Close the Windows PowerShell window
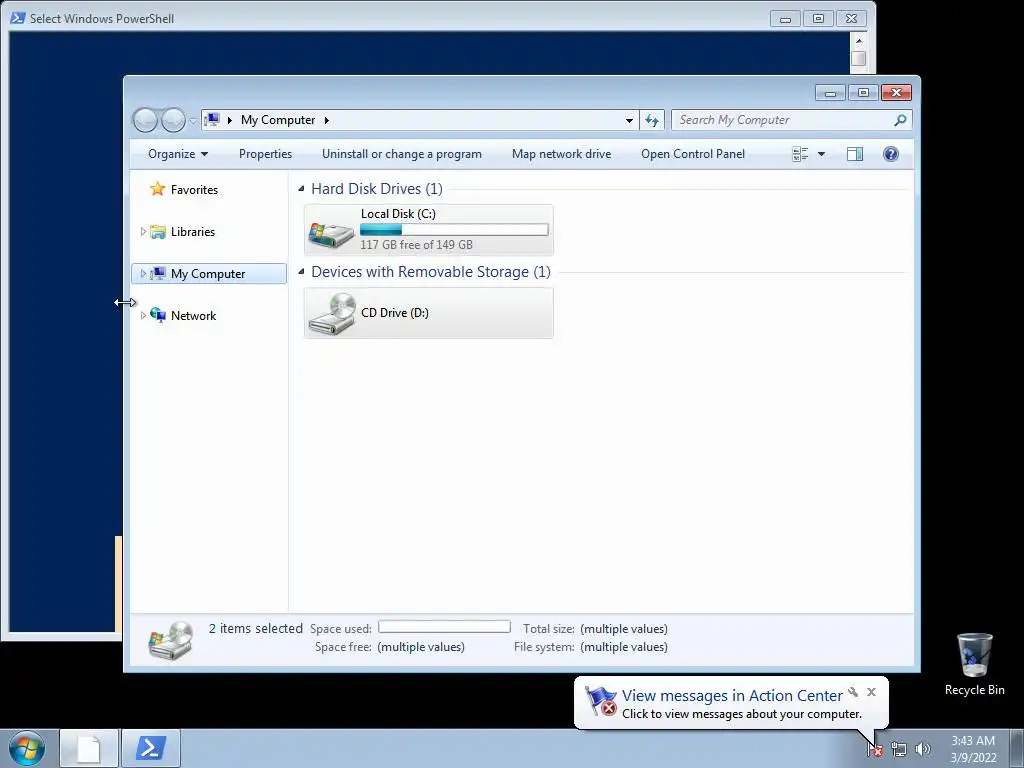Screen dimensions: 1024x768 pos(851,19)
